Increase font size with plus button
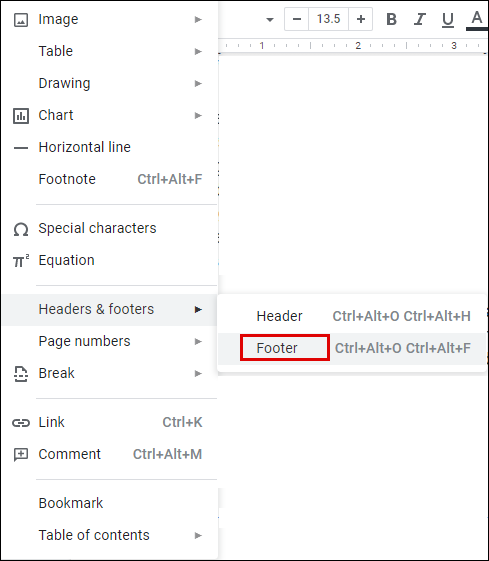Image resolution: width=489 pixels, height=561 pixels. coord(361,19)
